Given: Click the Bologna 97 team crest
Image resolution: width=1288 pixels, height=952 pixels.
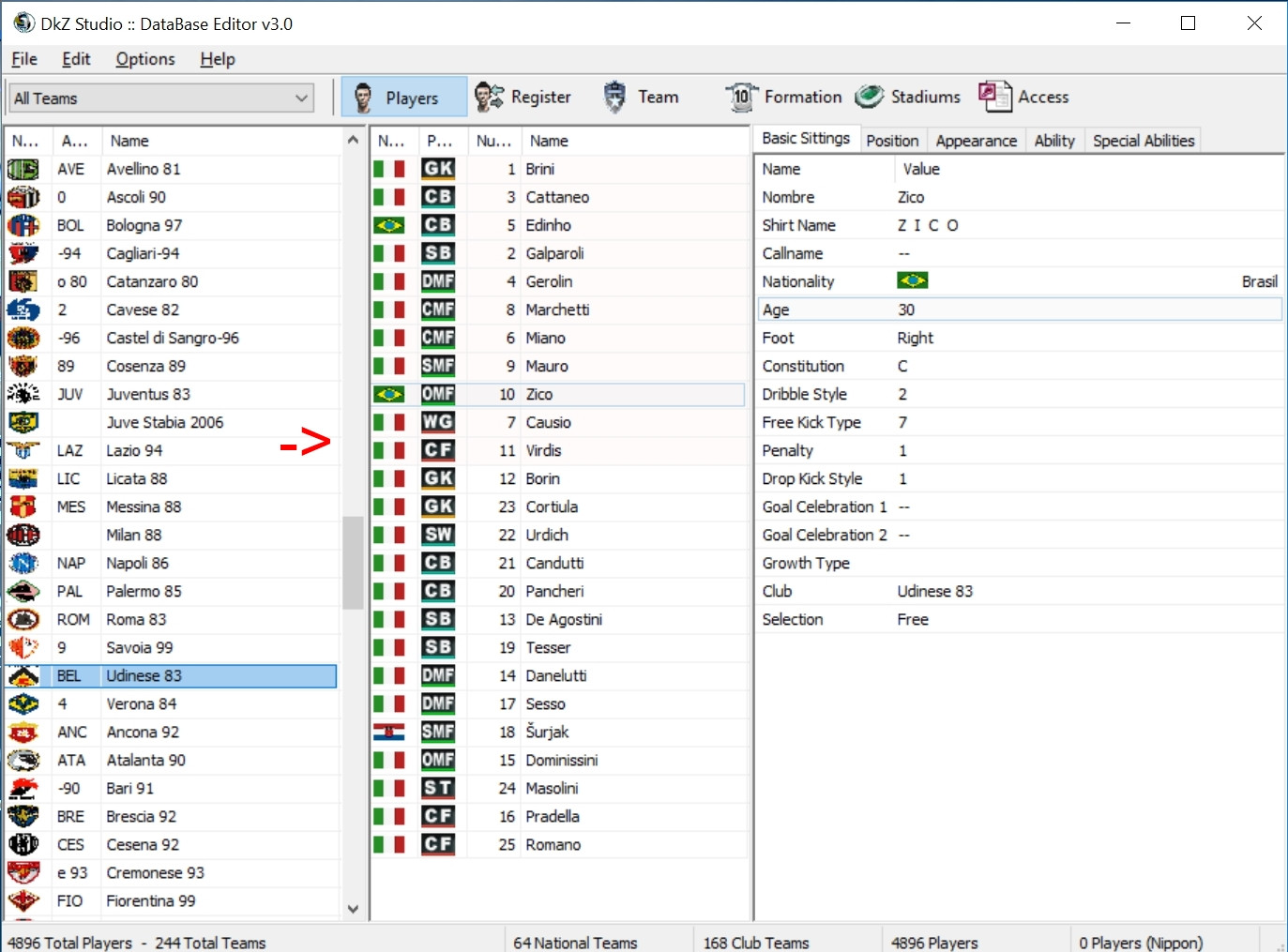Looking at the screenshot, I should click(23, 225).
